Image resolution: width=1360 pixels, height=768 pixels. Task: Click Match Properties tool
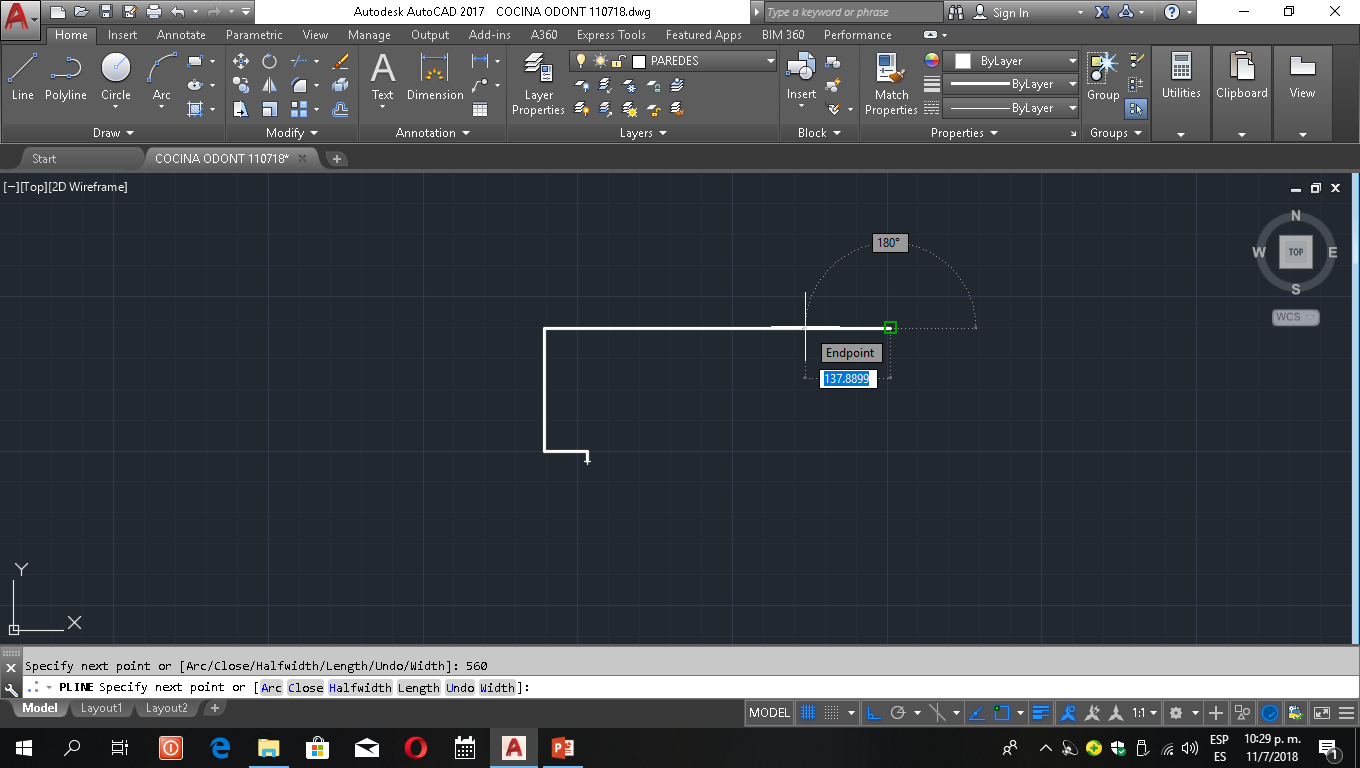pyautogui.click(x=891, y=85)
